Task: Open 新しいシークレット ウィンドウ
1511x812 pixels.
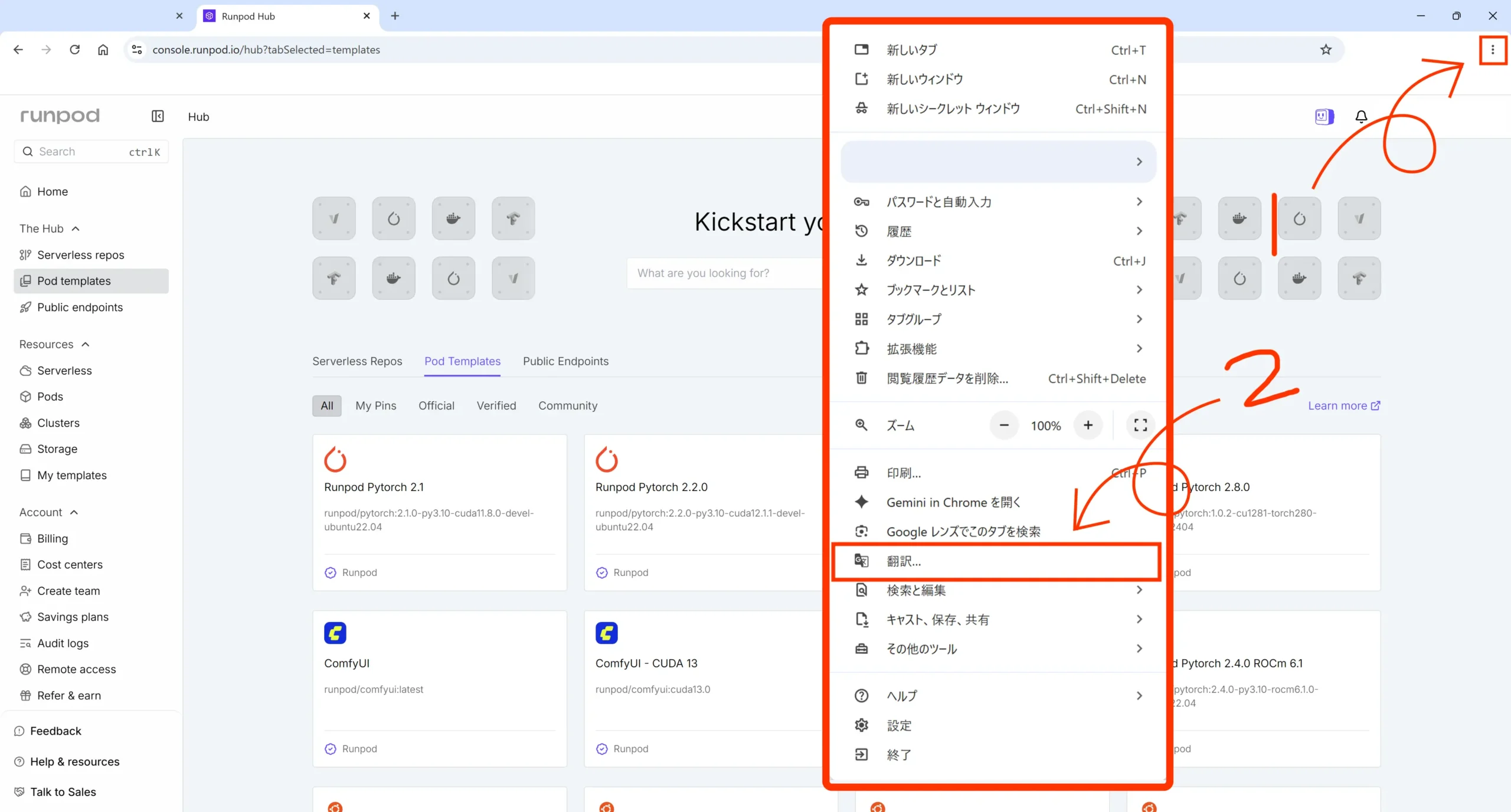Action: pyautogui.click(x=999, y=109)
